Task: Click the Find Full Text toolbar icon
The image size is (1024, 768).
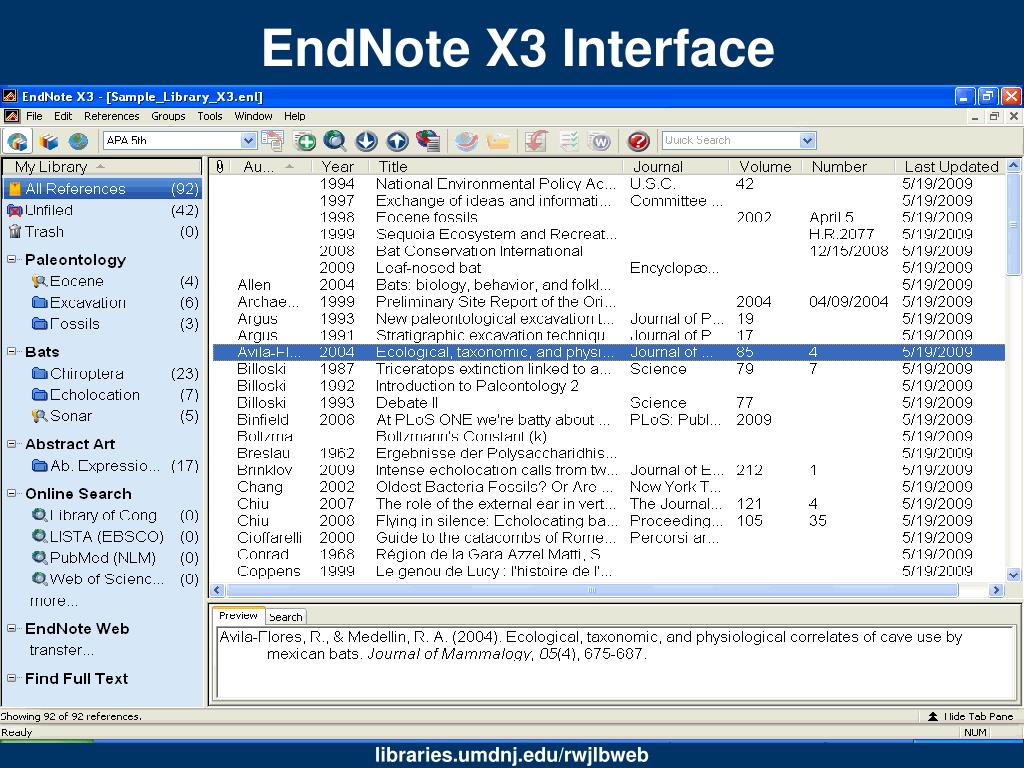Action: click(x=428, y=140)
